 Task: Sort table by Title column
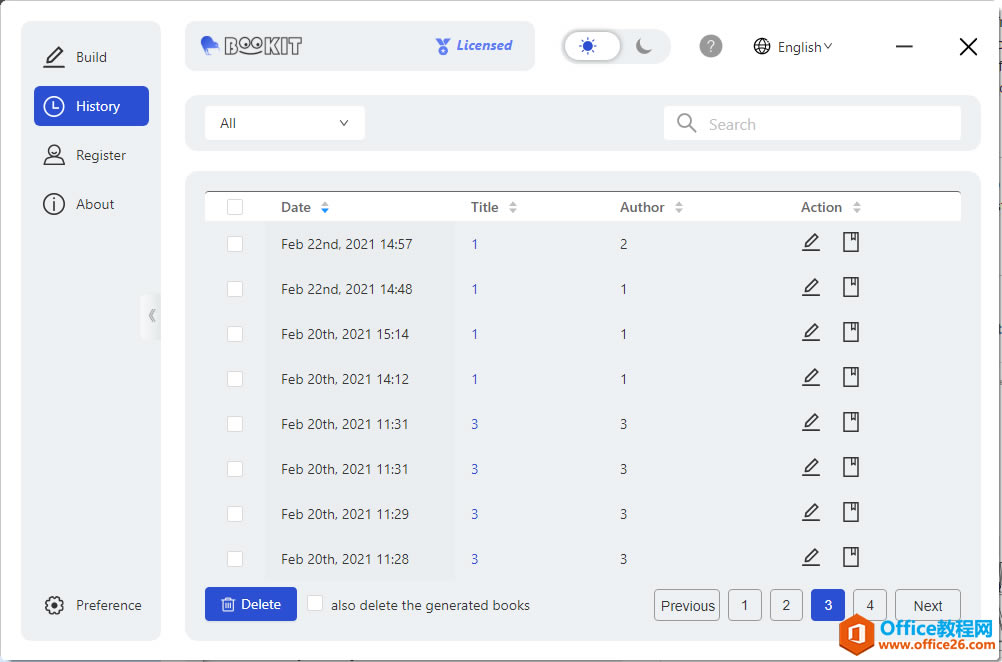tap(513, 207)
